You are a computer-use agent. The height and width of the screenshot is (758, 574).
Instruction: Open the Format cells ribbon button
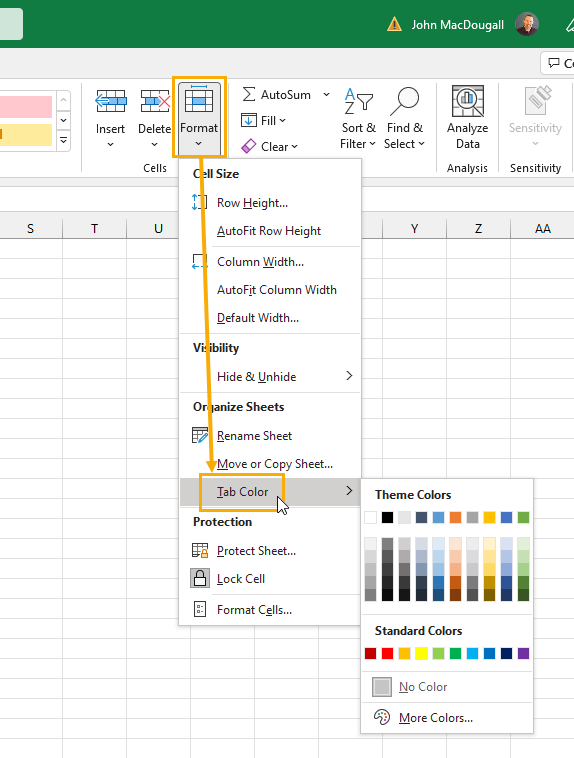coord(199,117)
